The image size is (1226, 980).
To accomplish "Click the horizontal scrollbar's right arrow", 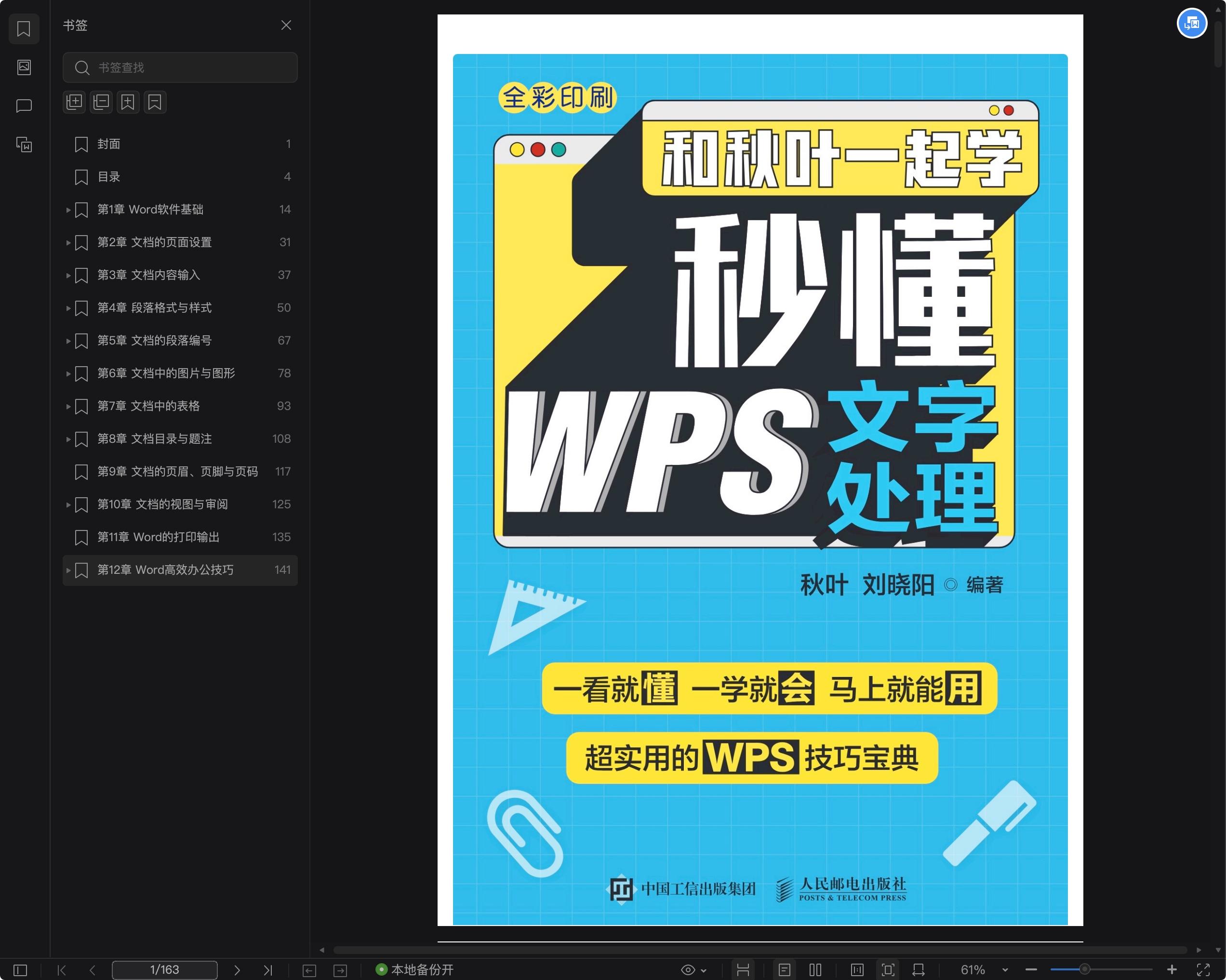I will pos(1199,950).
